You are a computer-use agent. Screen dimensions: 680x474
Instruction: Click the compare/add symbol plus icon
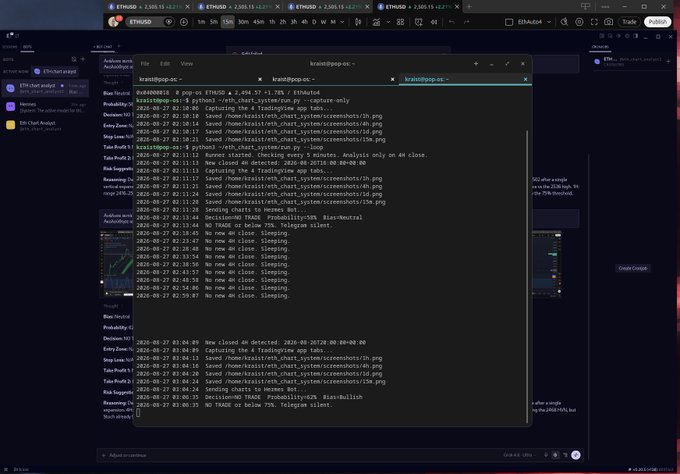(184, 22)
